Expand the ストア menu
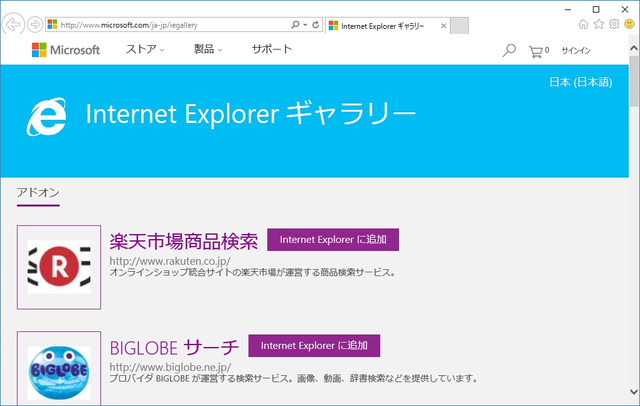This screenshot has height=406, width=640. point(145,49)
